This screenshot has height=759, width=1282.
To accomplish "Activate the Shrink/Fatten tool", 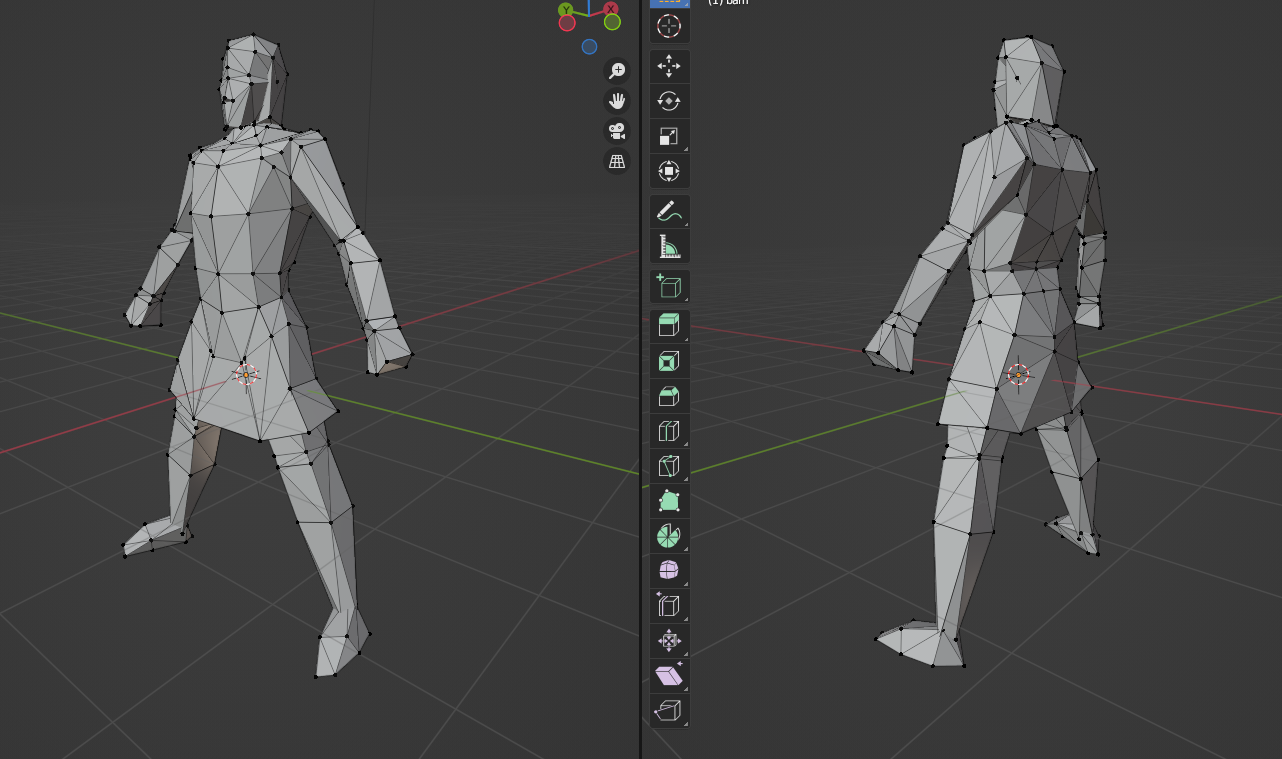I will tap(669, 641).
